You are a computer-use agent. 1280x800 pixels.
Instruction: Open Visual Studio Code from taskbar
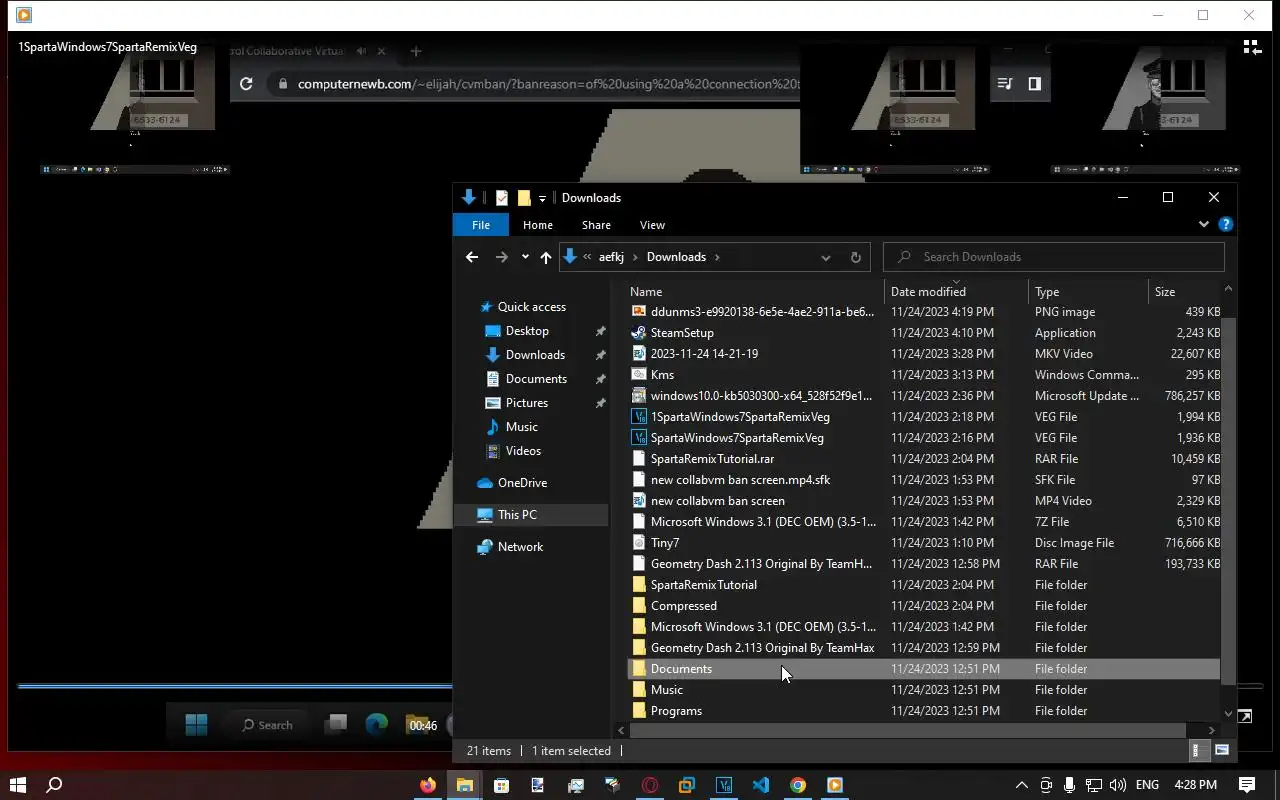click(x=761, y=785)
